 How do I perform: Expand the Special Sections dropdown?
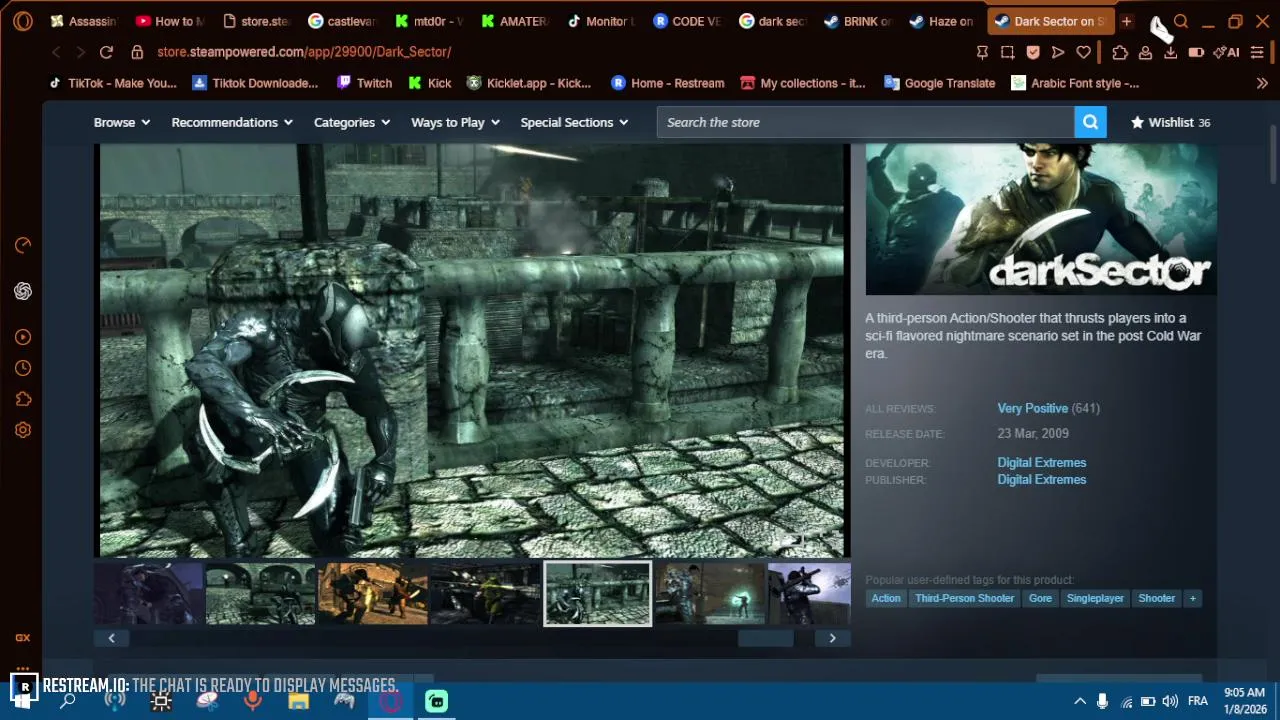[574, 122]
